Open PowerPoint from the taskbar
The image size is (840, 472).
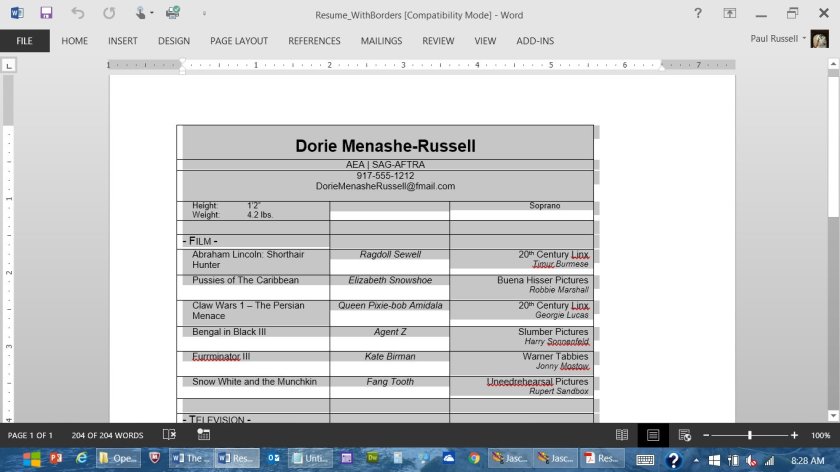tap(55, 459)
